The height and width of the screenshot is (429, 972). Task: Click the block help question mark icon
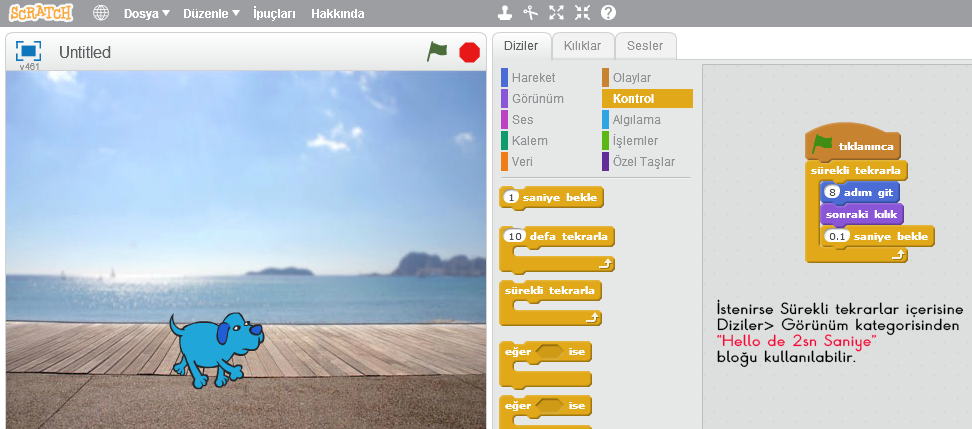click(x=609, y=13)
